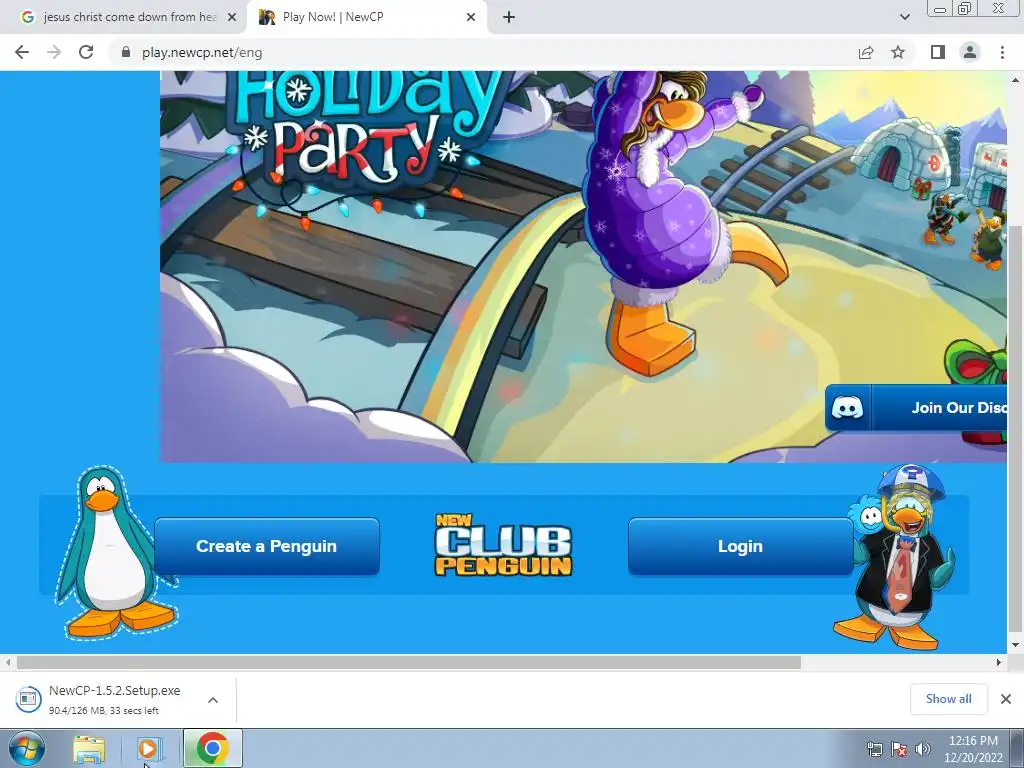The image size is (1024, 768).
Task: Click scroll left arrow at bottom
Action: 7,662
